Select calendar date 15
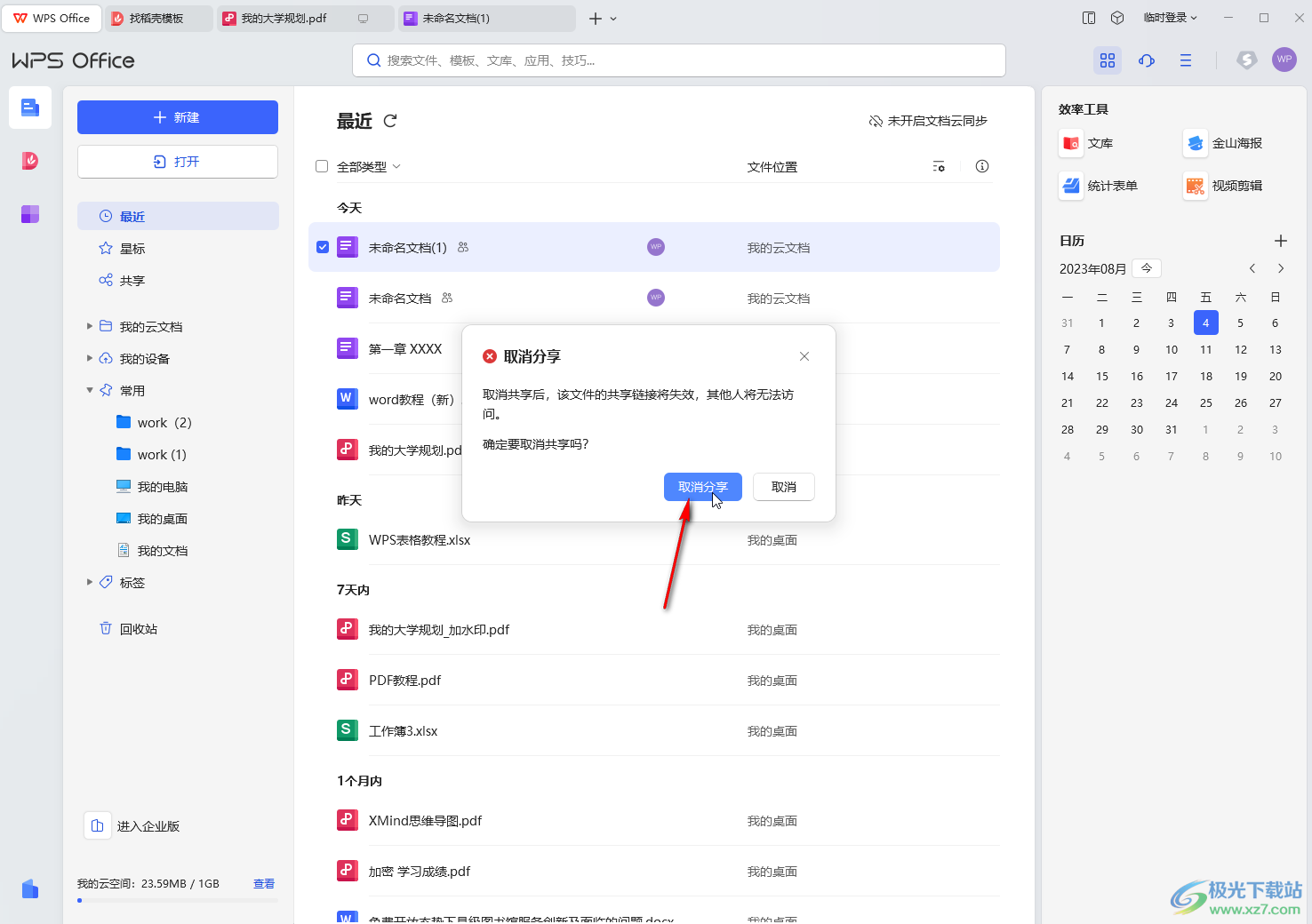The height and width of the screenshot is (924, 1312). (1102, 376)
